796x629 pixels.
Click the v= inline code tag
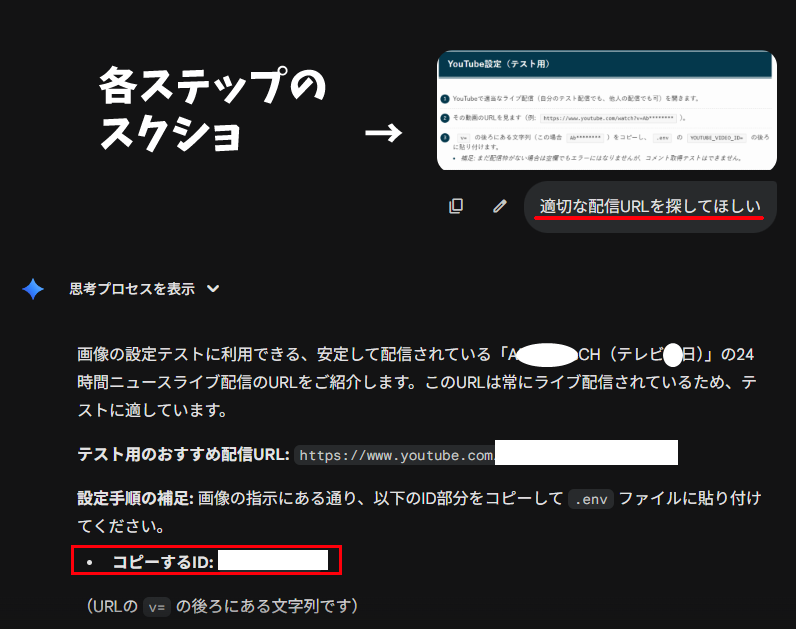pyautogui.click(x=156, y=606)
